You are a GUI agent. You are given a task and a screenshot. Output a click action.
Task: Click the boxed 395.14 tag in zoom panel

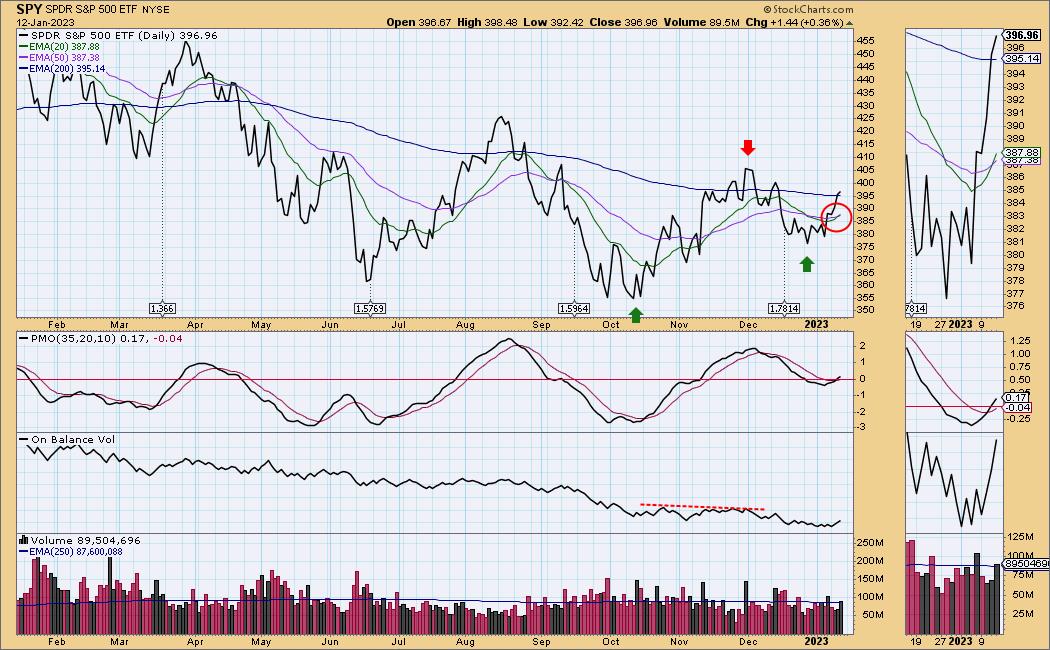pos(1022,59)
